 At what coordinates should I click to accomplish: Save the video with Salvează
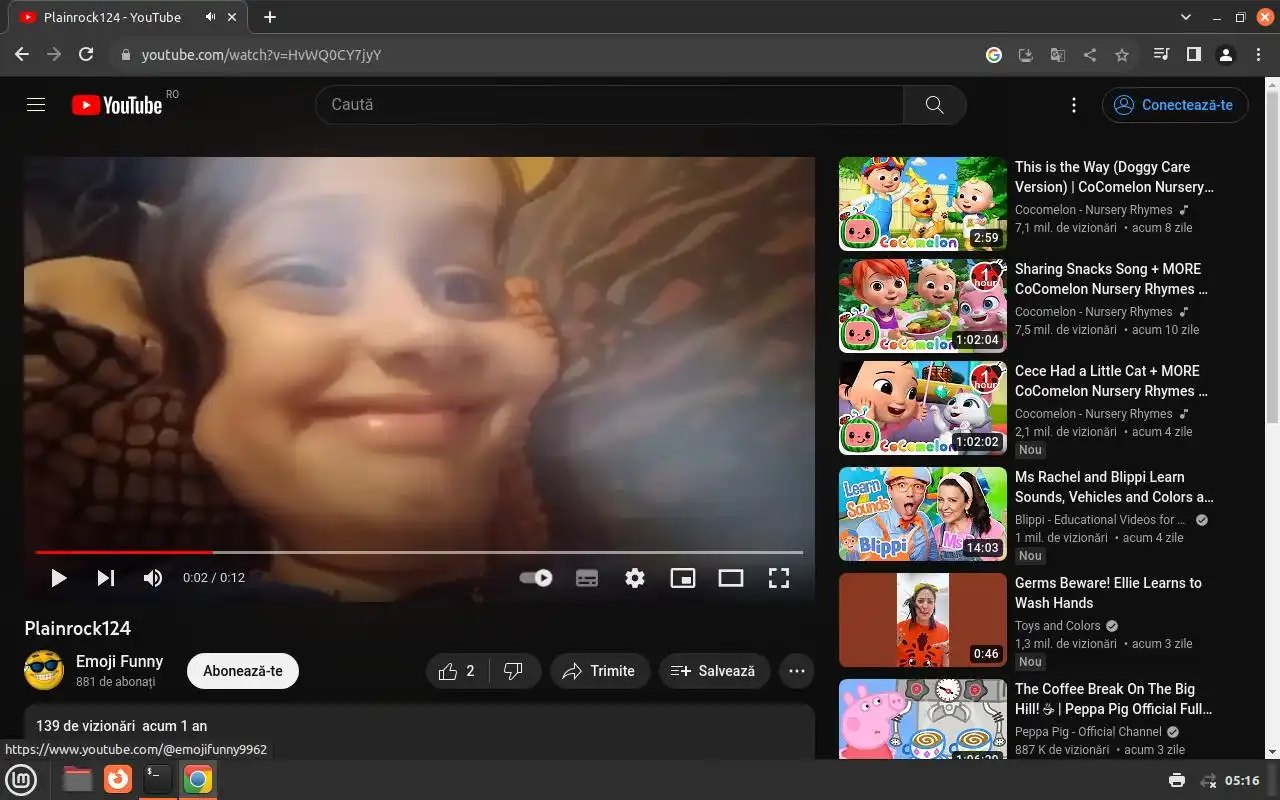pyautogui.click(x=714, y=671)
